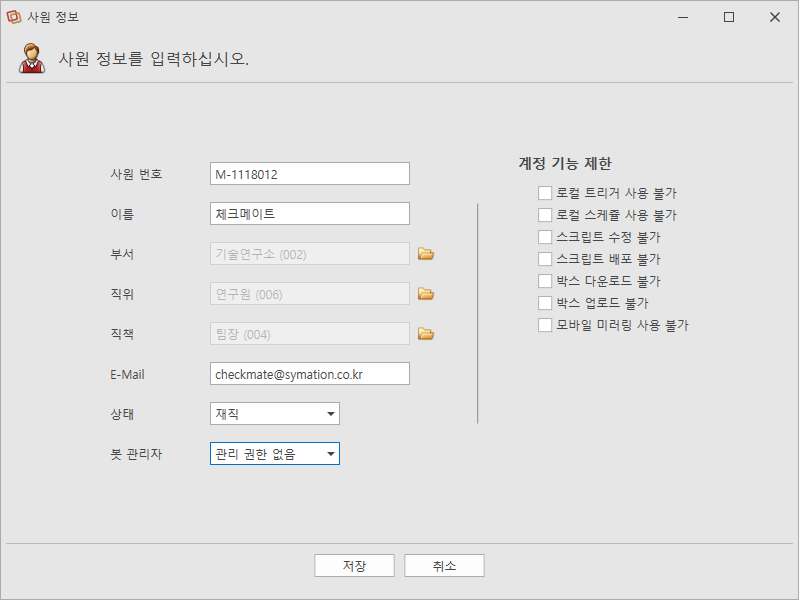
Task: Open the 상태 dropdown showing 재직
Action: [x=275, y=413]
